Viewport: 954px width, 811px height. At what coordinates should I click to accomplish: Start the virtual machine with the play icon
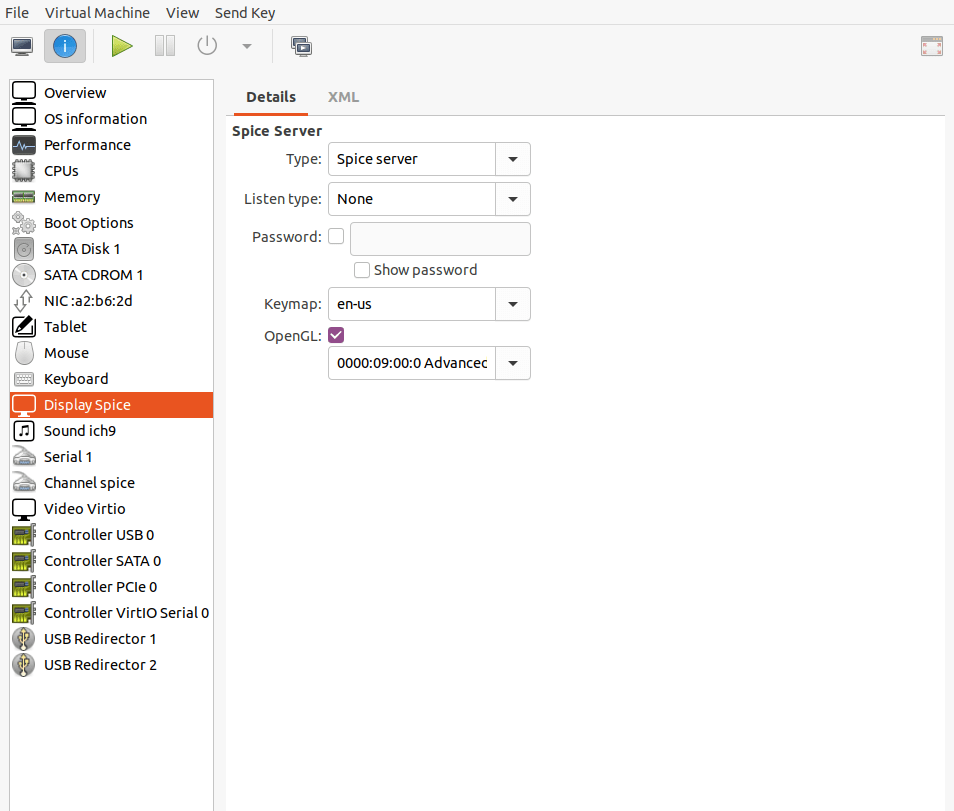click(121, 45)
